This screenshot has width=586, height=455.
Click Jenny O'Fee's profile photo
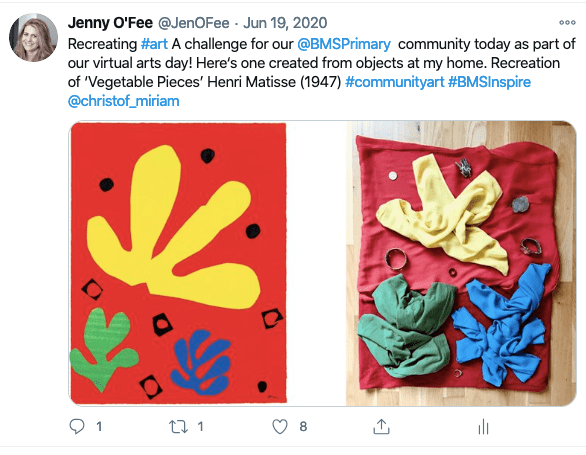coord(33,37)
